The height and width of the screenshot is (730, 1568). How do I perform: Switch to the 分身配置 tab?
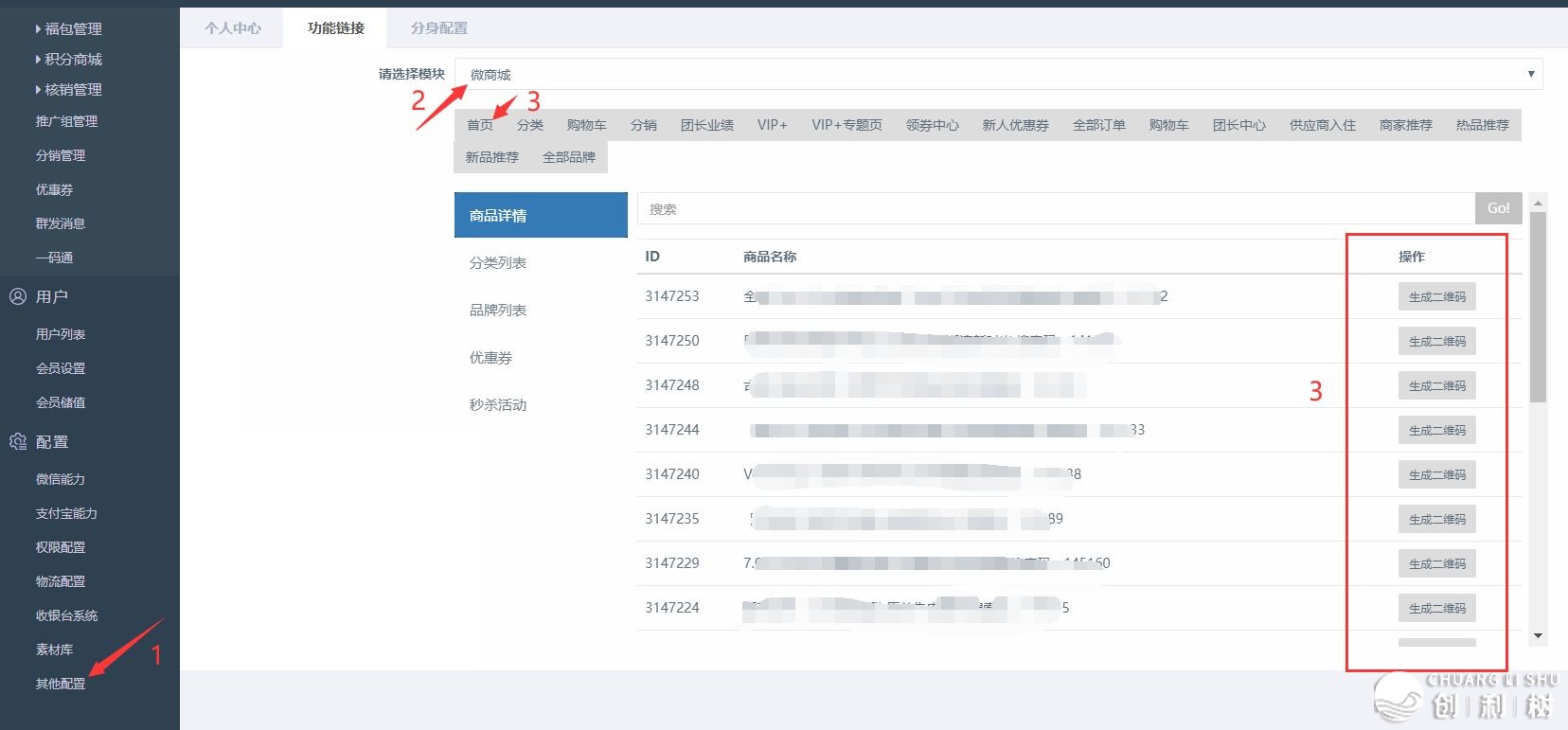pos(439,28)
